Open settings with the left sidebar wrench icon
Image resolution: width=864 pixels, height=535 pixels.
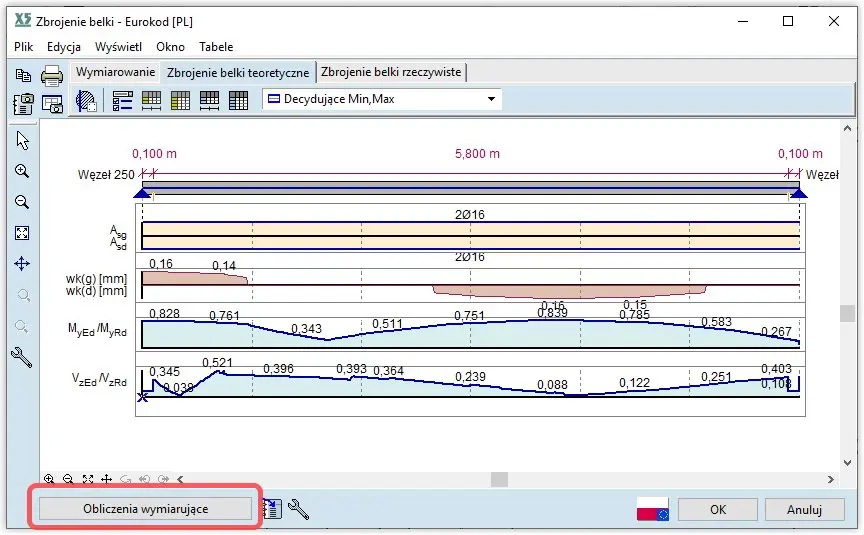(22, 357)
